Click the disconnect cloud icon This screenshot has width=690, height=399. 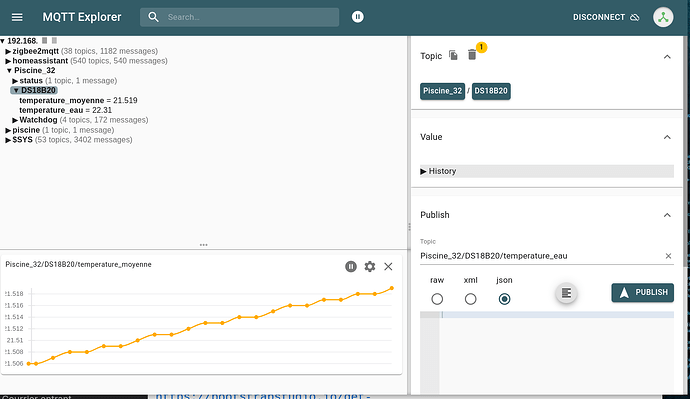635,17
